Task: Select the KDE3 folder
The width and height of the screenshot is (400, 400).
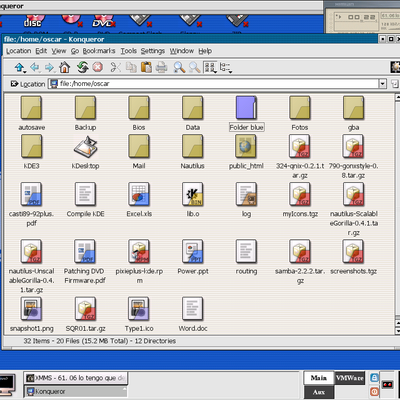Action: (x=31, y=152)
